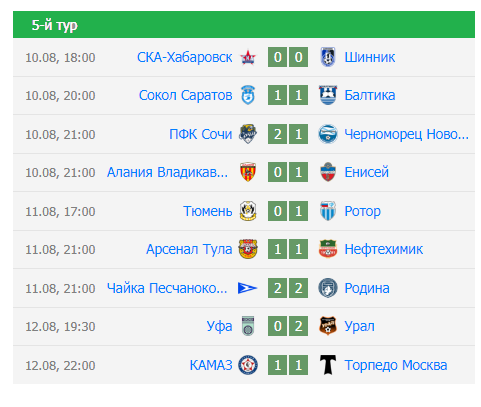Click the Чайка Песчанокопское blue arrow logo
This screenshot has height=407, width=481.
[247, 288]
